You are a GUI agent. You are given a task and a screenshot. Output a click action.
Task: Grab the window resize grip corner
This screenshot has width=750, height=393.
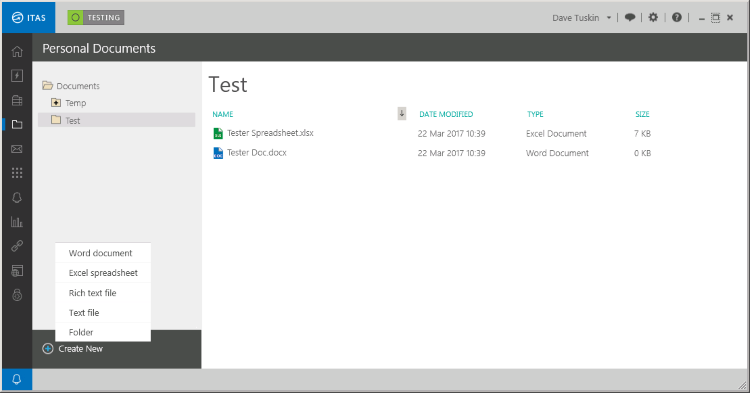[x=743, y=386]
